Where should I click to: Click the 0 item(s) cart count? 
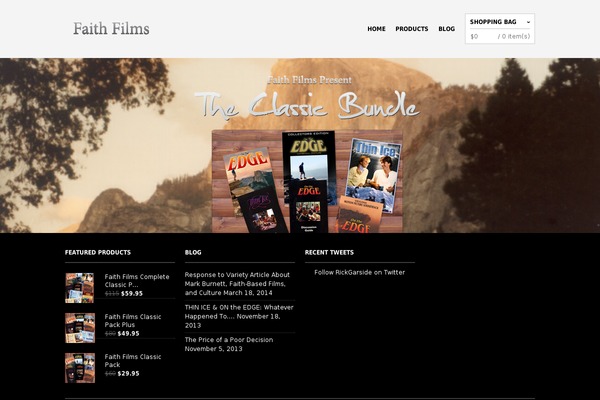click(516, 36)
